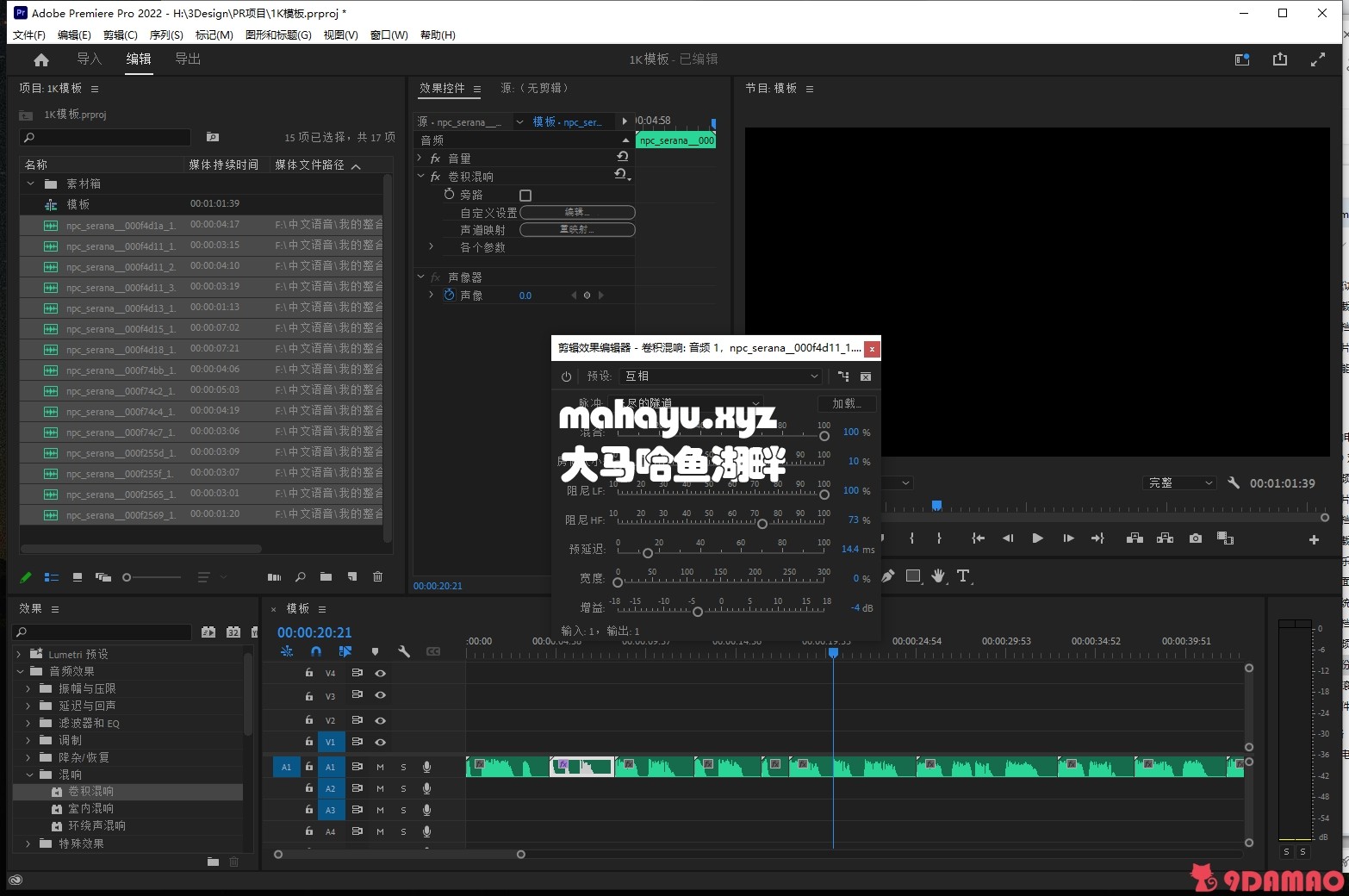Click the voice-over microphone on track A1
The image size is (1349, 896).
point(426,767)
